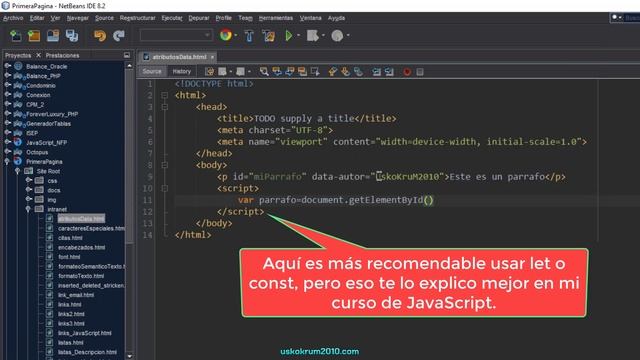Select caracteresEspeciales.html in the tree
Screen dimensions: 640x360
91,228
